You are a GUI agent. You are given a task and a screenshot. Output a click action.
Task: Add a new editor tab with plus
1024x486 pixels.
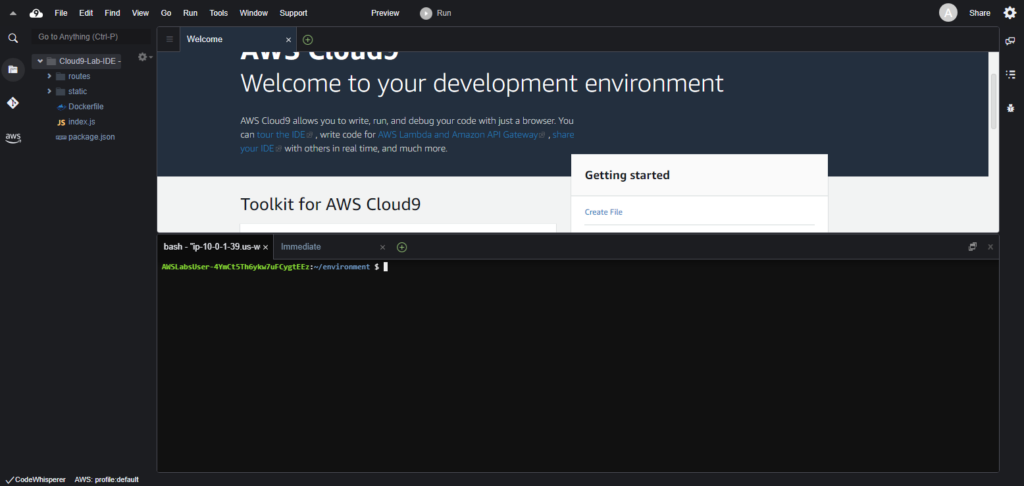coord(308,40)
